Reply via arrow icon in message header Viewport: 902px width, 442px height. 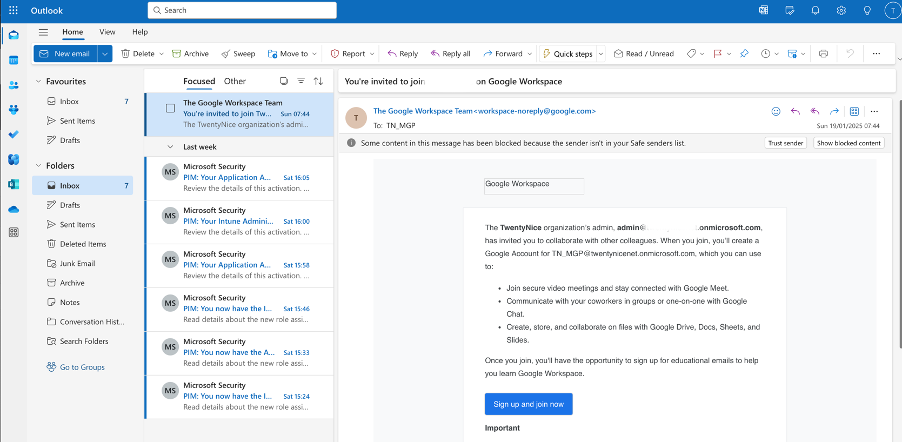click(x=796, y=112)
